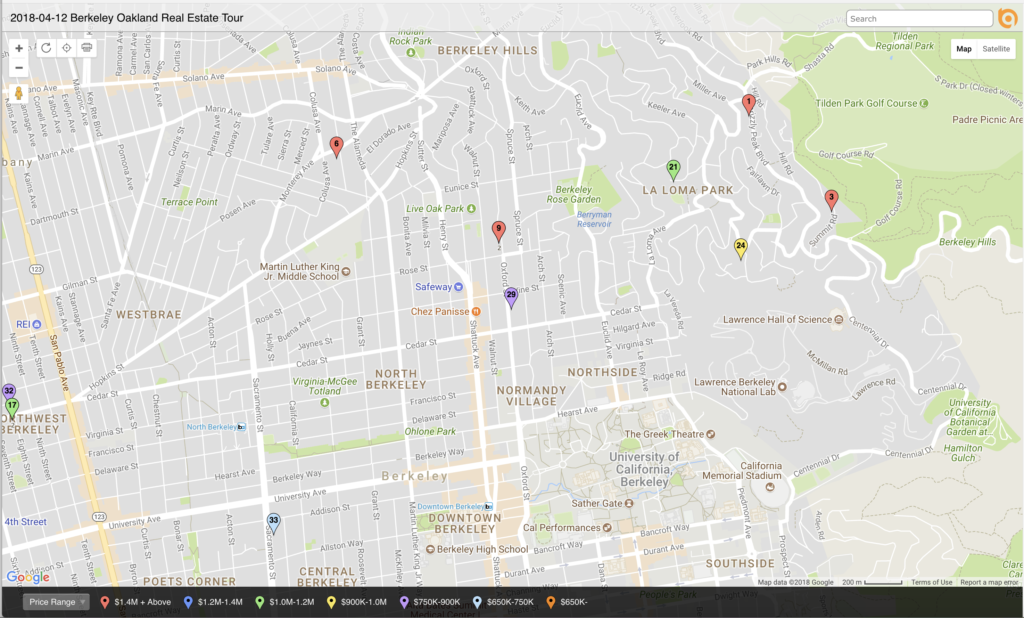The image size is (1024, 618).
Task: Select red map marker number 6
Action: click(x=336, y=146)
